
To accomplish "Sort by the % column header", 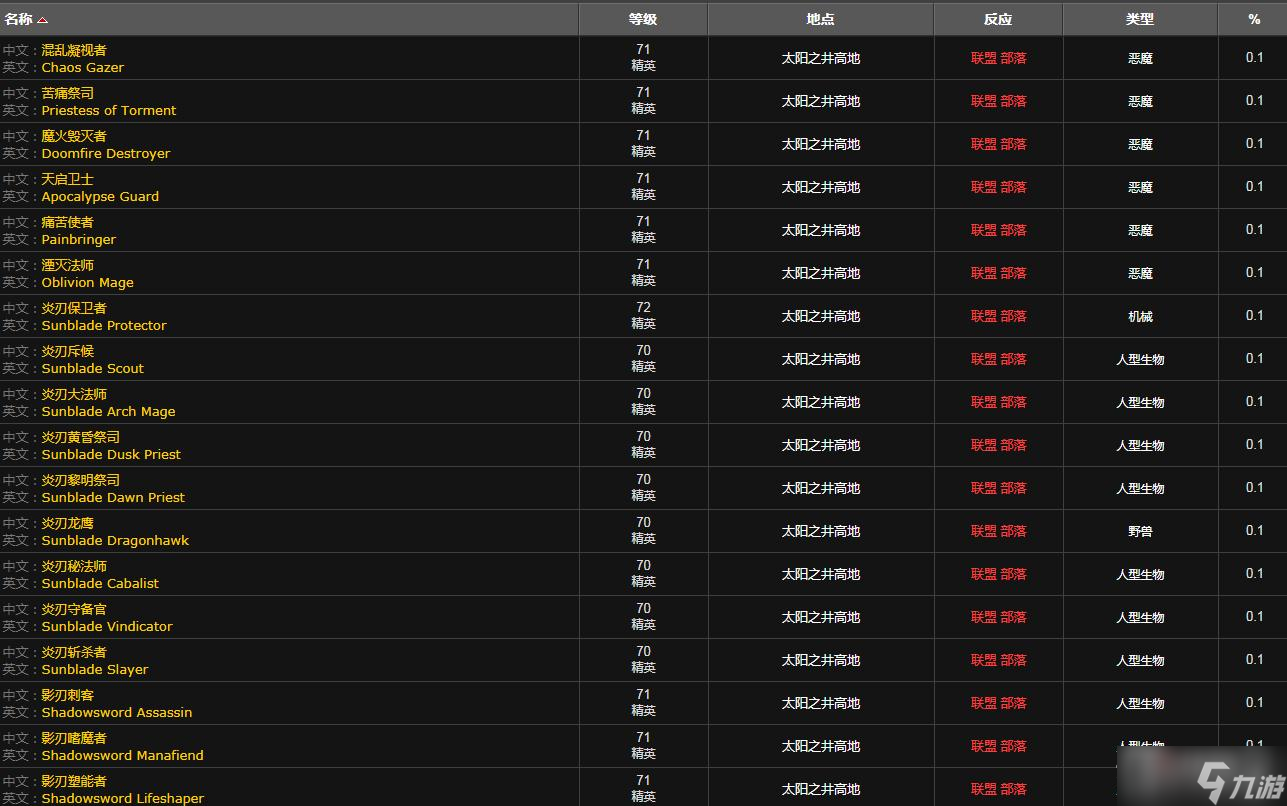I will (x=1254, y=19).
